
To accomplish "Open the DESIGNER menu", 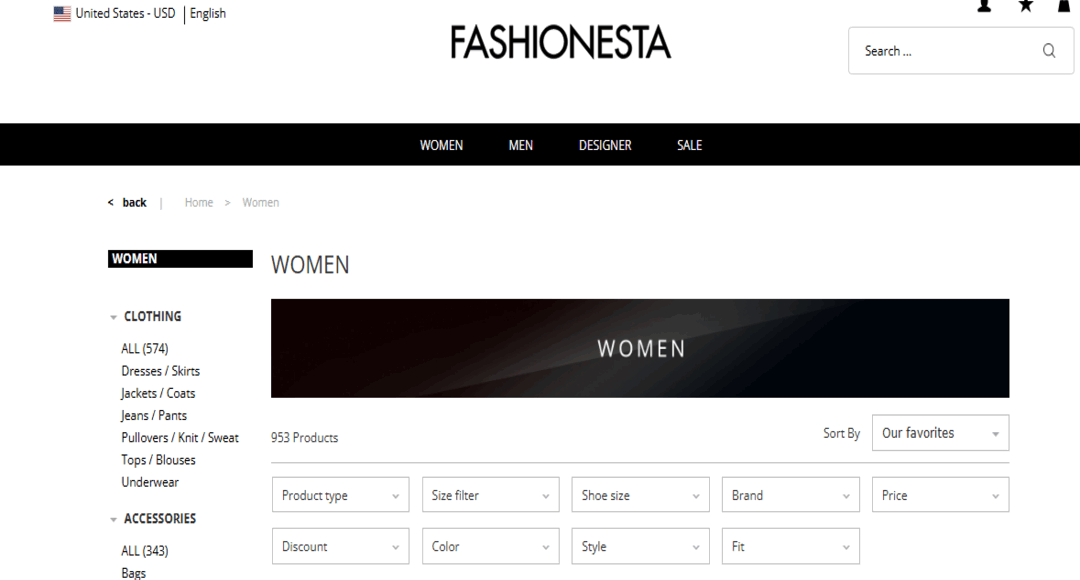I will 604,144.
